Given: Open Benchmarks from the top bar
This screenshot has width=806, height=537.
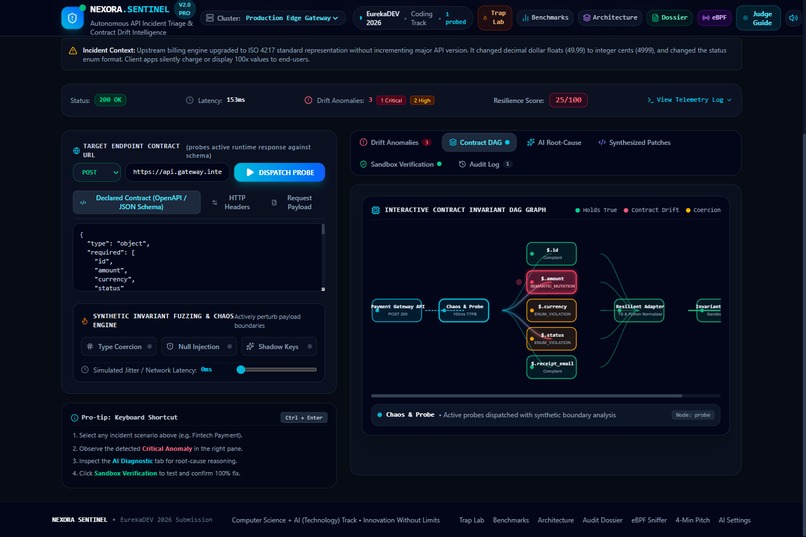Looking at the screenshot, I should point(545,17).
